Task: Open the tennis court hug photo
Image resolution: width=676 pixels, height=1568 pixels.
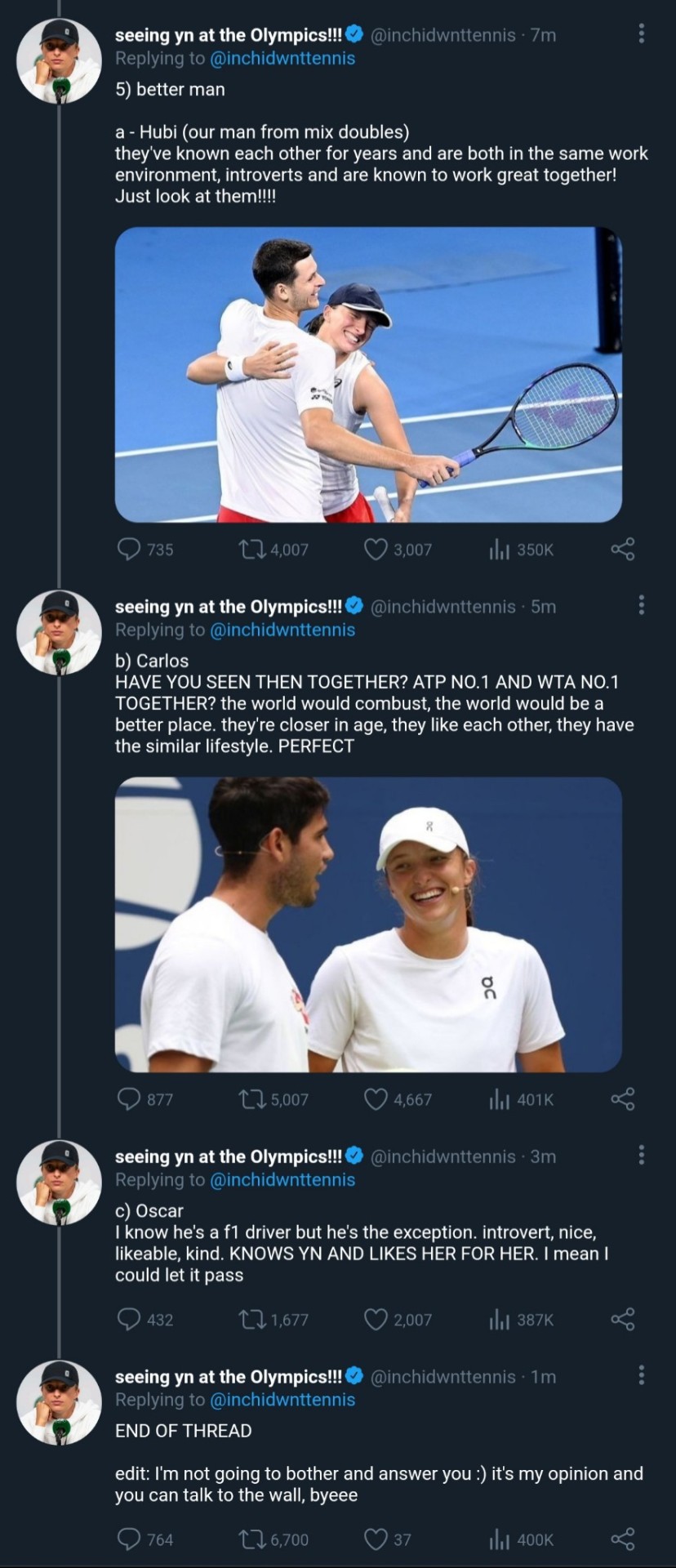Action: pos(368,374)
